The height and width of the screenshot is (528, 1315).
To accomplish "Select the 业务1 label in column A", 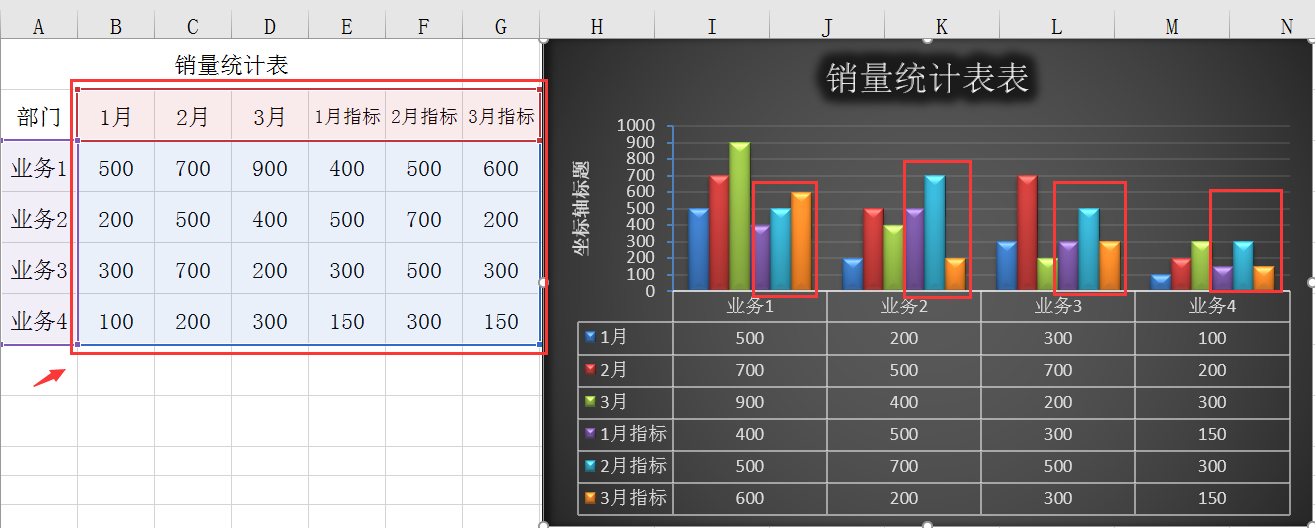I will (39, 167).
